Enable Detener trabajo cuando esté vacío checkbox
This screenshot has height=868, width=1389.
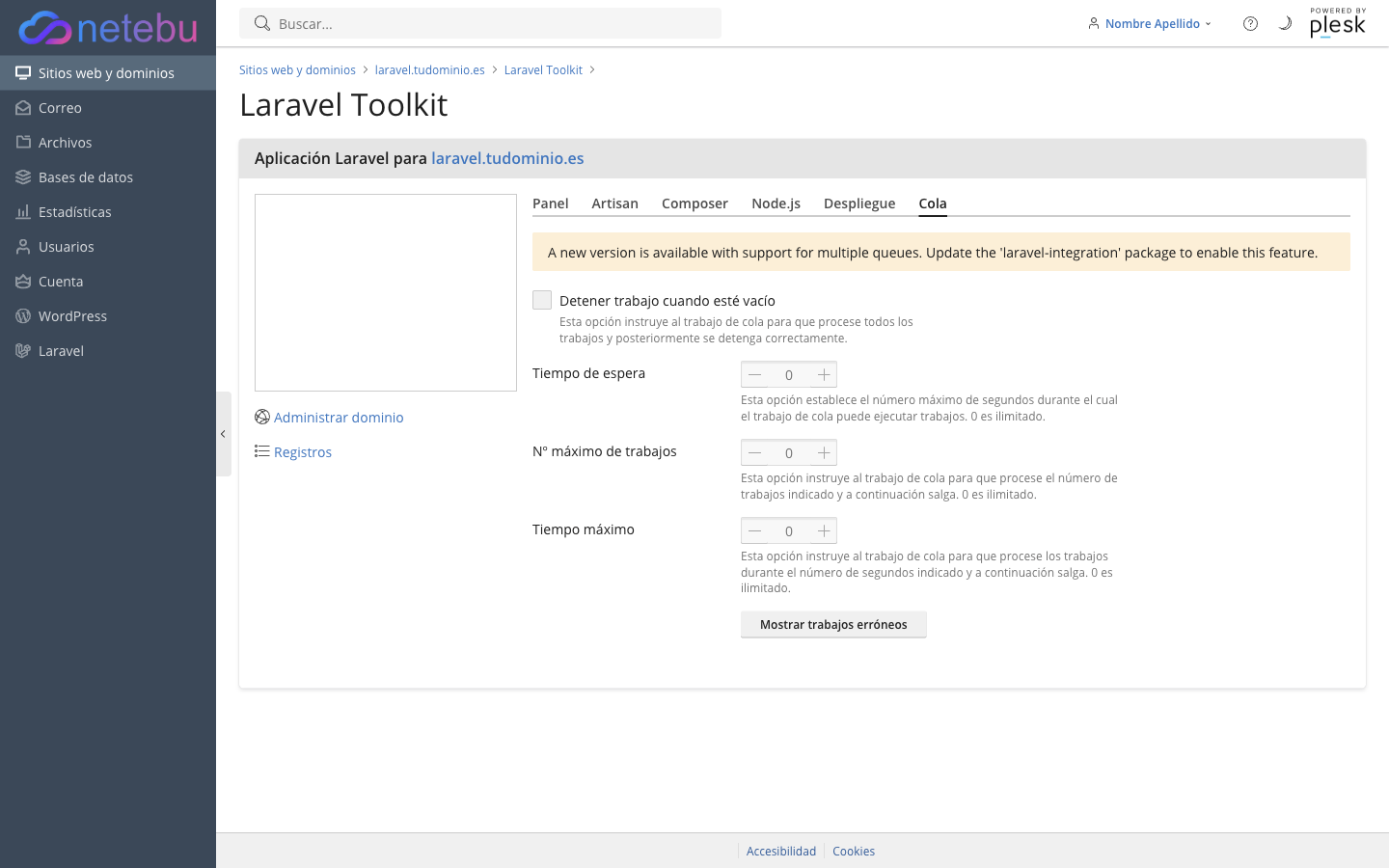542,300
